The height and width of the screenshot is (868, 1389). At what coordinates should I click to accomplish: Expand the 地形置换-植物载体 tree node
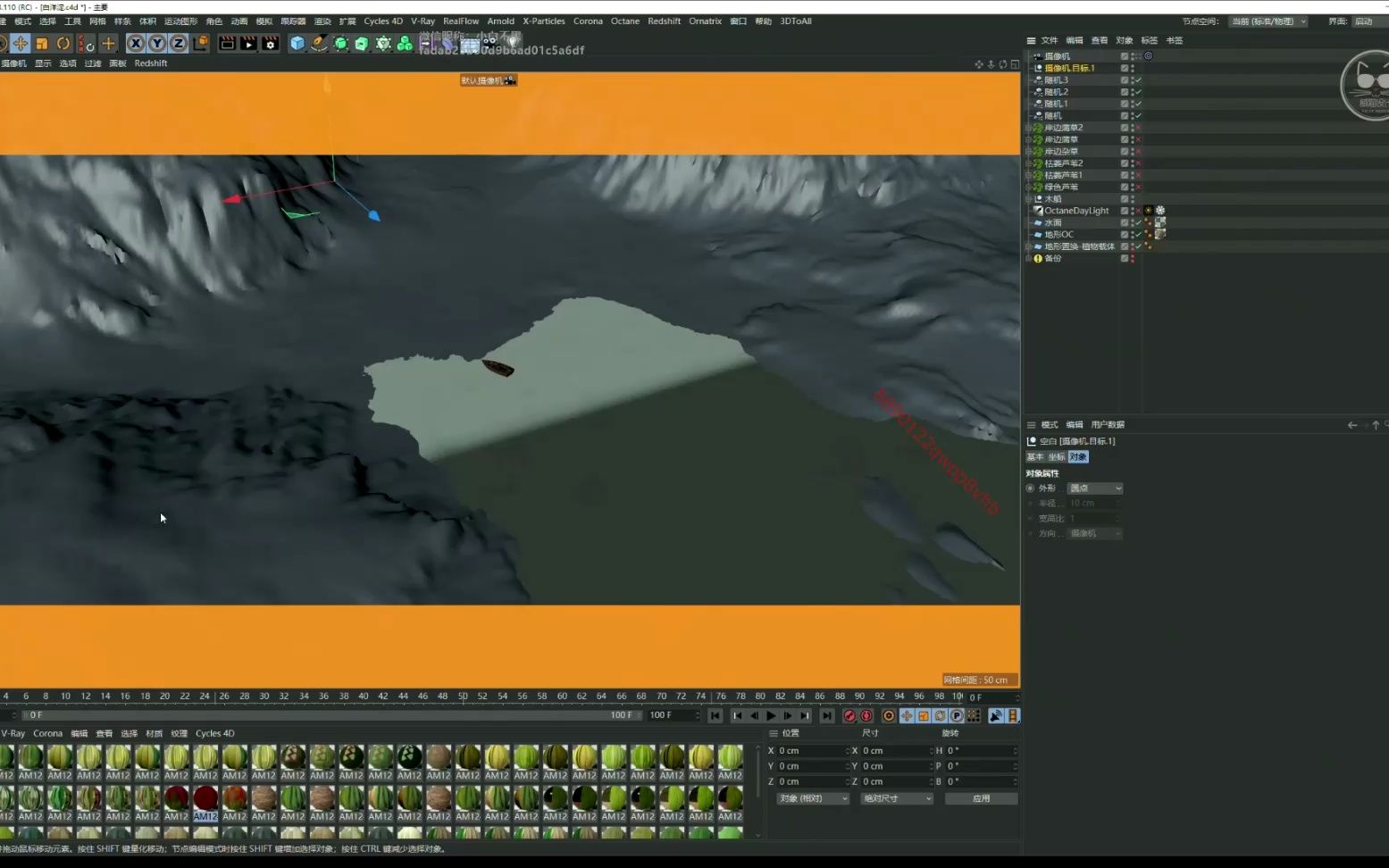coord(1029,246)
